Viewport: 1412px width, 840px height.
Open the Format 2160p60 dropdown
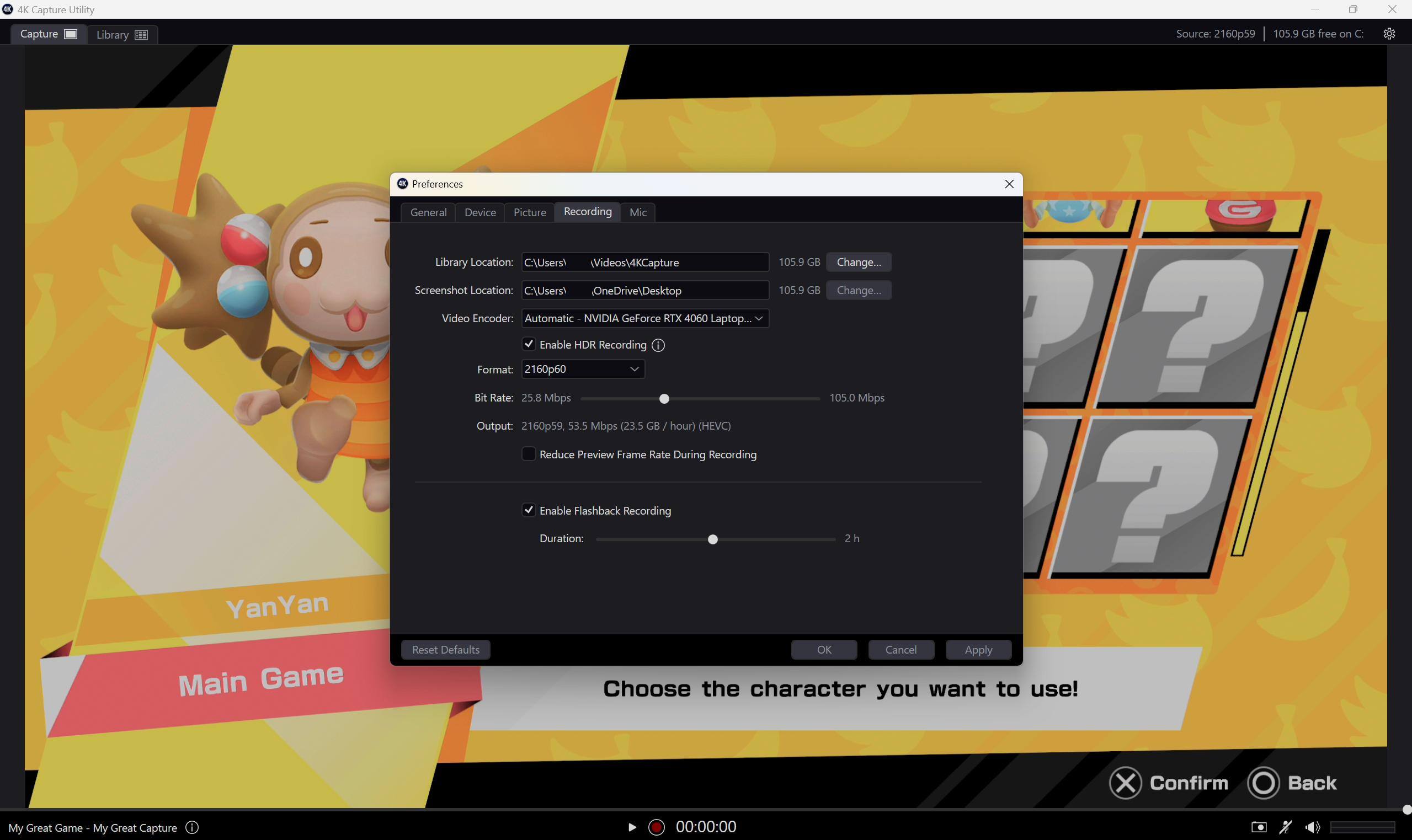582,369
